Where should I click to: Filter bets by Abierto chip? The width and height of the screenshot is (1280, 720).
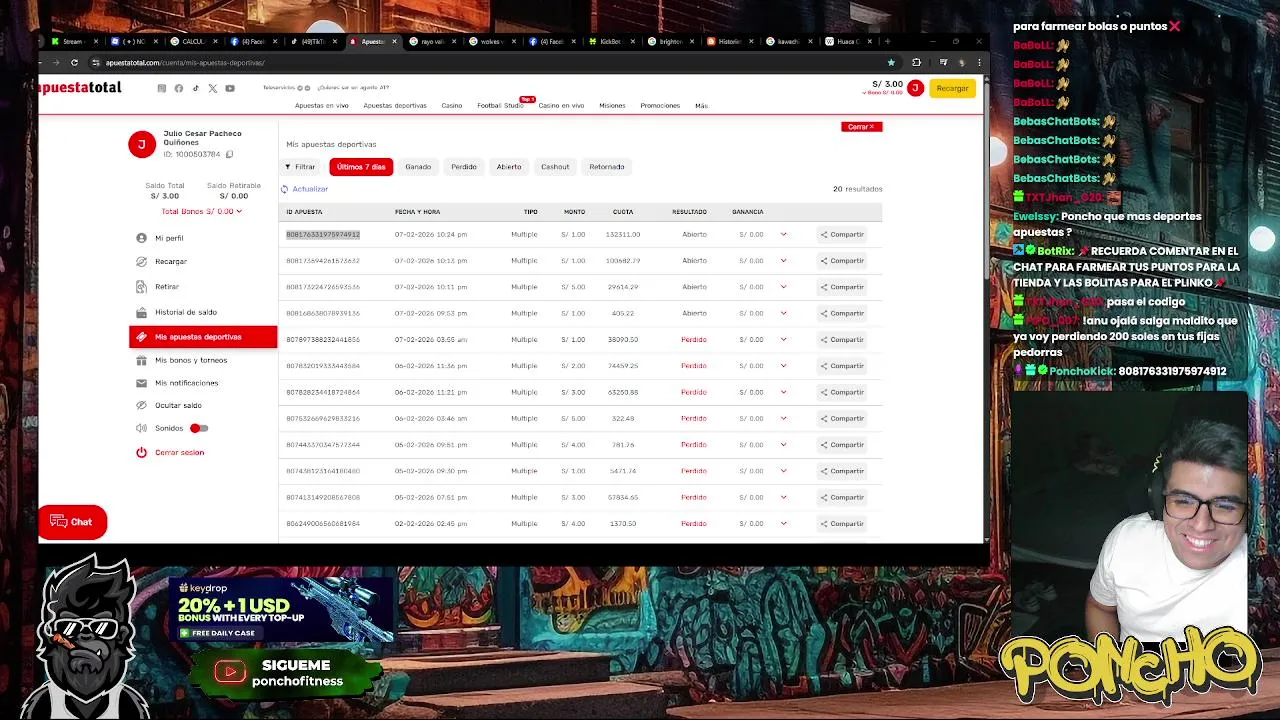[x=509, y=167]
